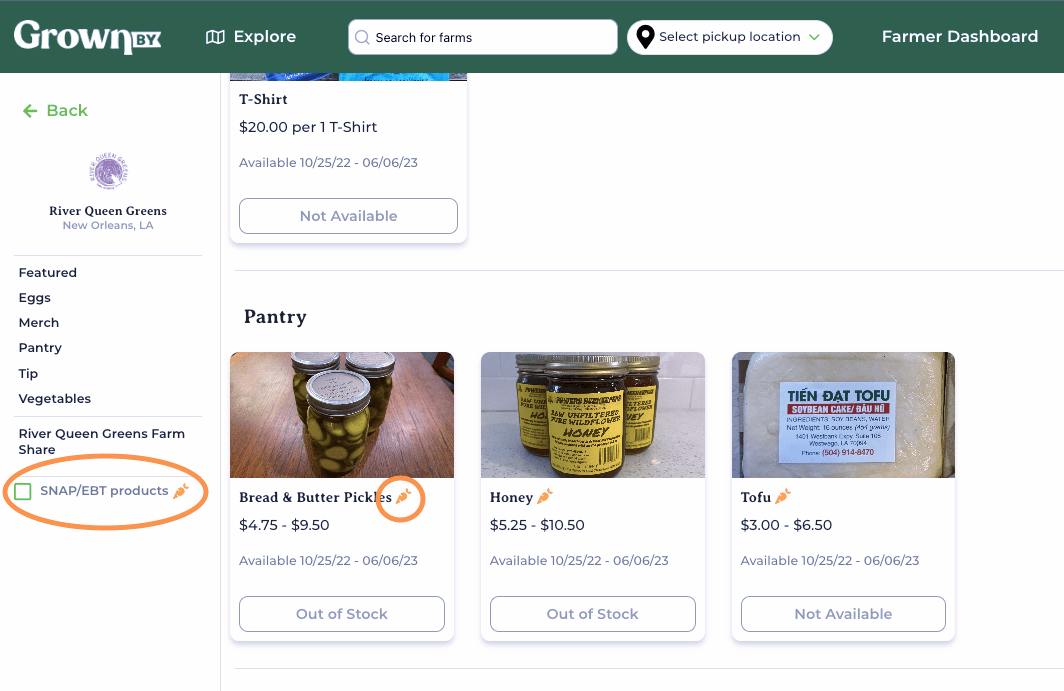Click the Back link with green arrow
The height and width of the screenshot is (691, 1064).
(x=55, y=110)
